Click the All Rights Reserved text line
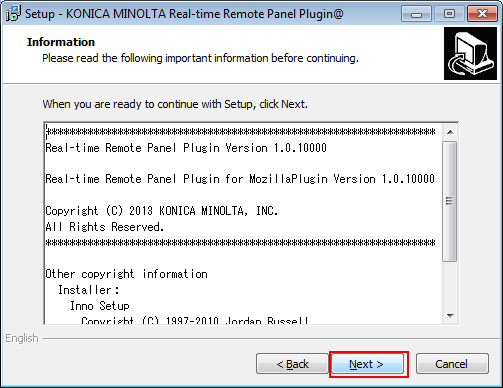Screen dimensions: 503x388 coord(105,227)
